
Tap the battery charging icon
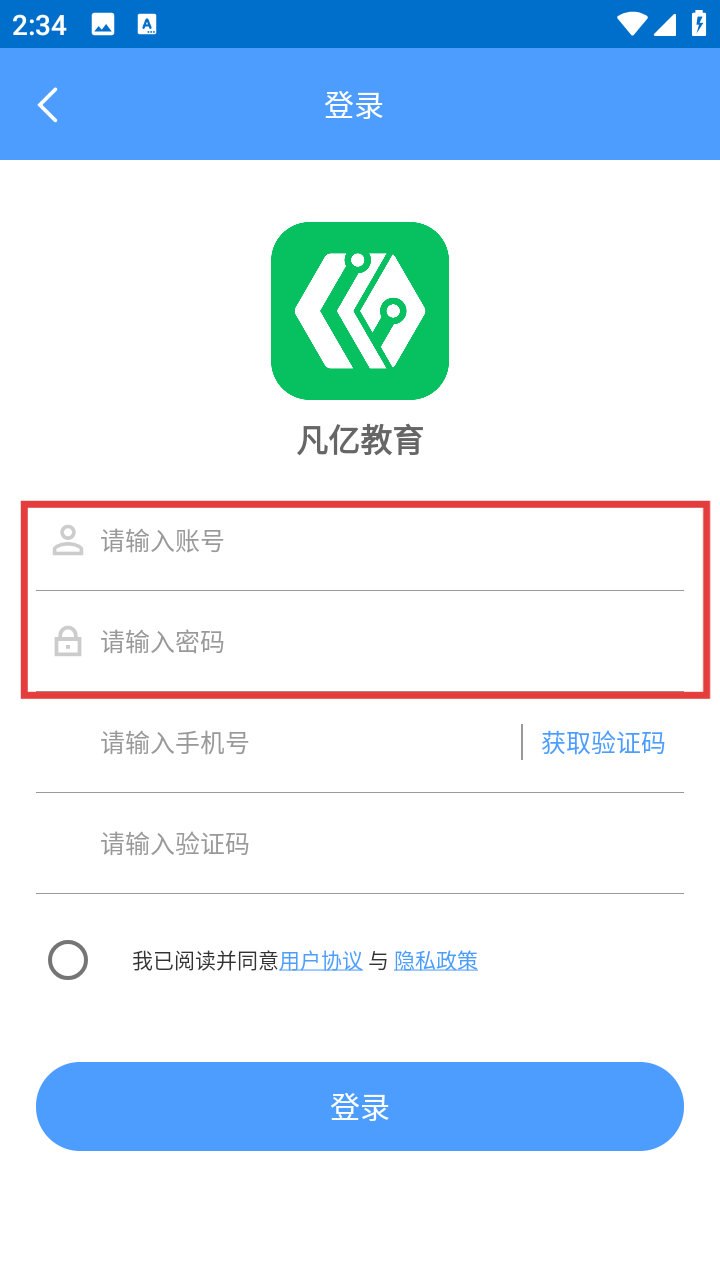(699, 24)
